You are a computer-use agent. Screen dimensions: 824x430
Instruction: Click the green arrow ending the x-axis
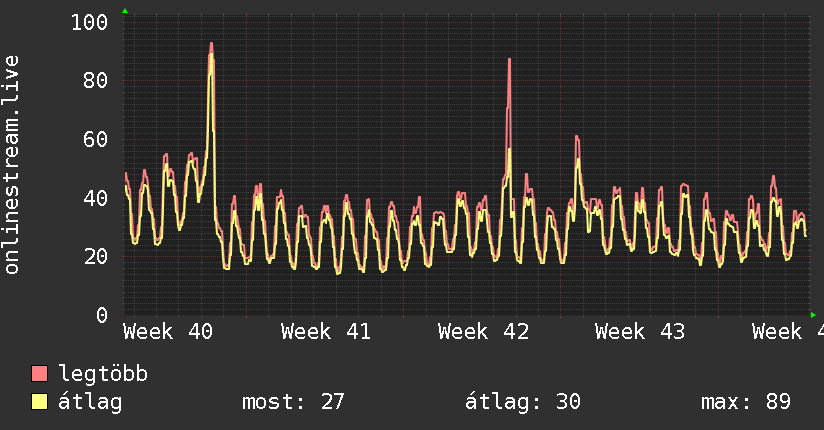pos(813,315)
